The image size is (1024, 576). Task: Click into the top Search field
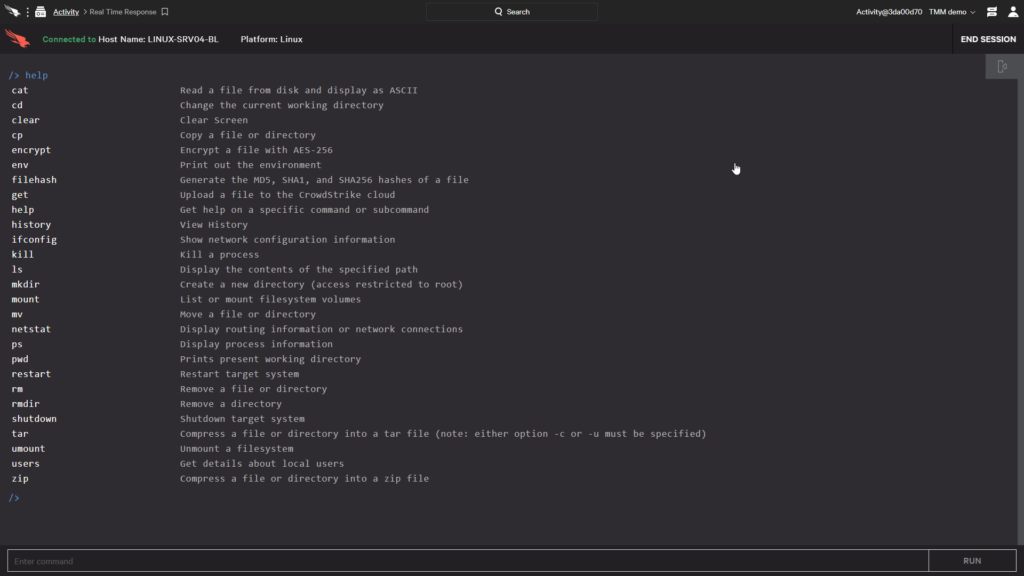[x=511, y=12]
